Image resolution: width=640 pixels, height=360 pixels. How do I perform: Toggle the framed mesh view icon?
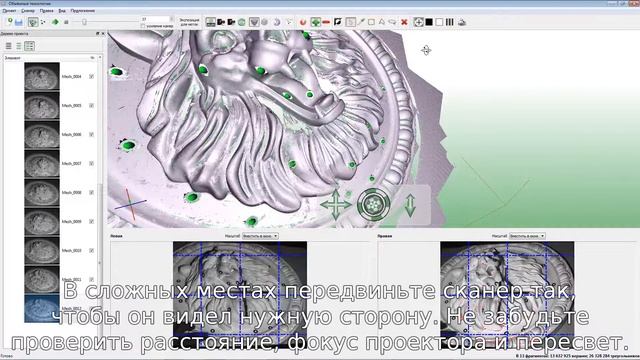[254, 22]
